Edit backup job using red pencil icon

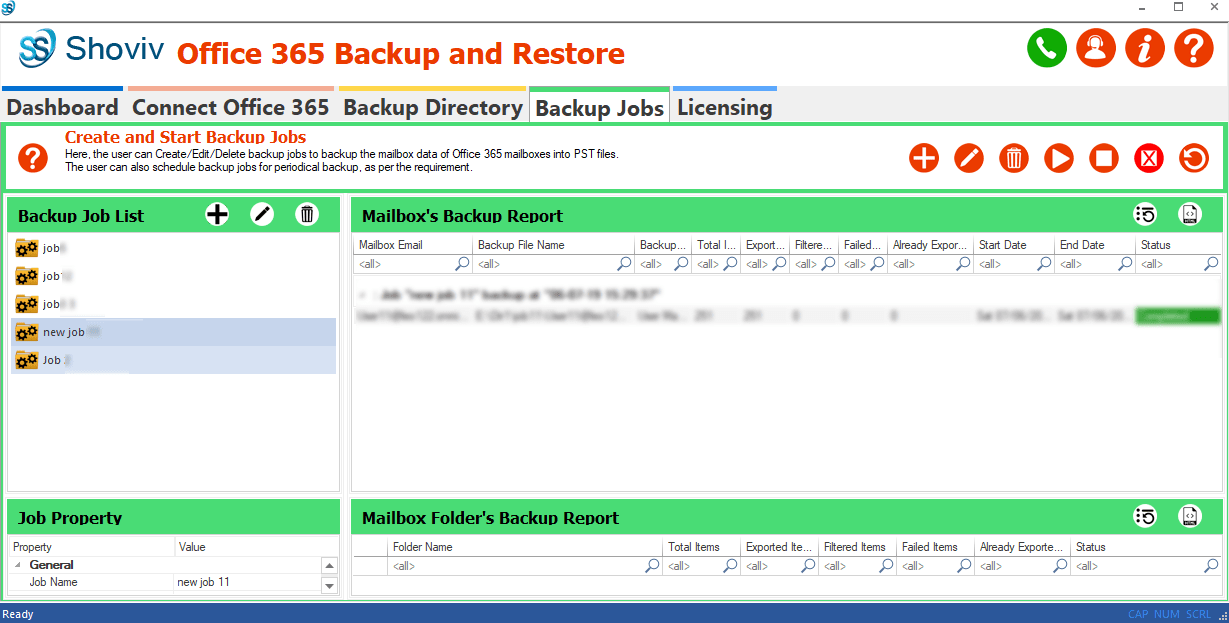tap(969, 158)
